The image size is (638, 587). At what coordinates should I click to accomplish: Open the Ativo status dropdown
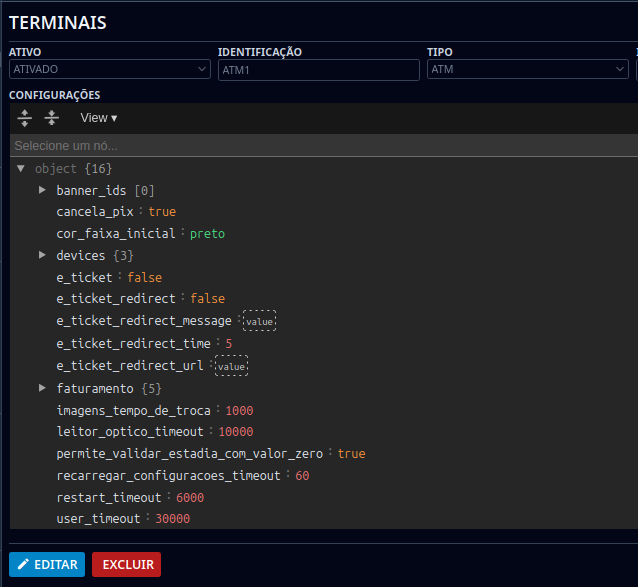click(109, 69)
